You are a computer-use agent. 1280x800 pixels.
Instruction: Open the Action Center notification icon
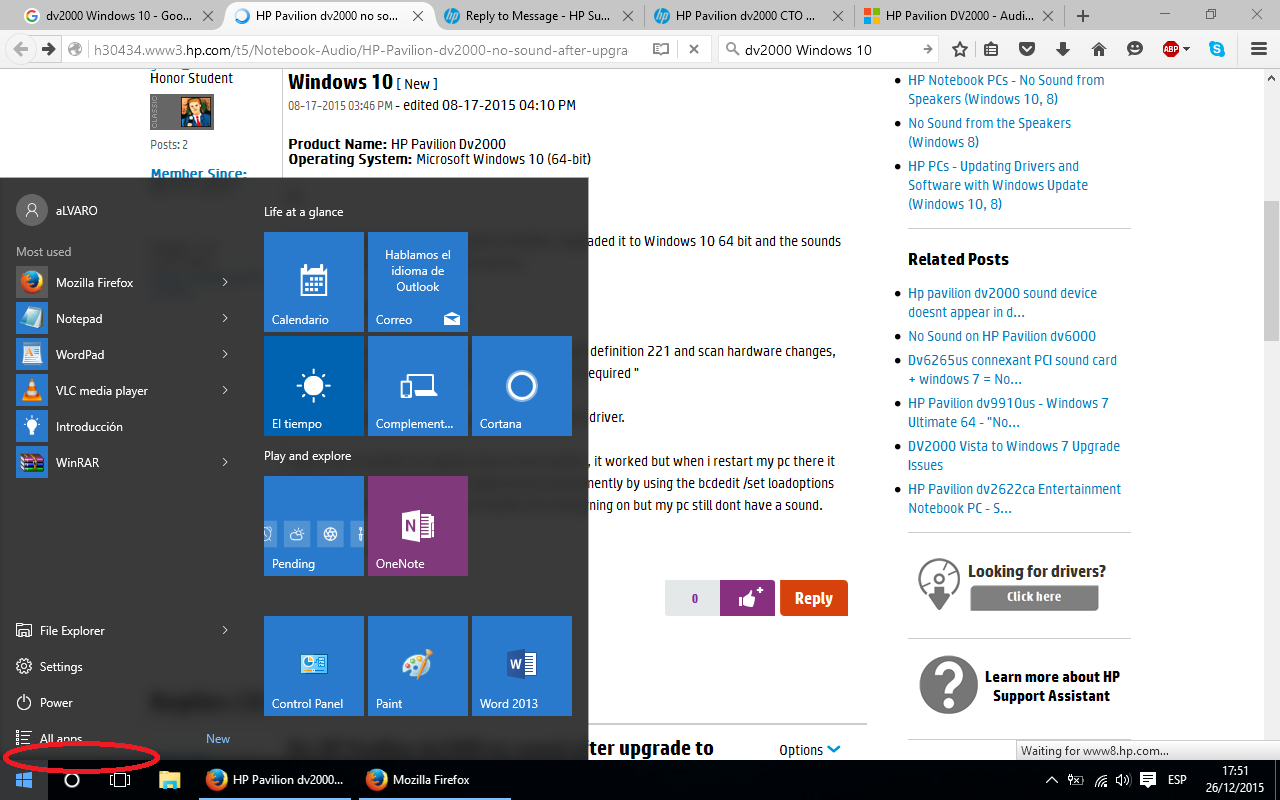(1148, 780)
